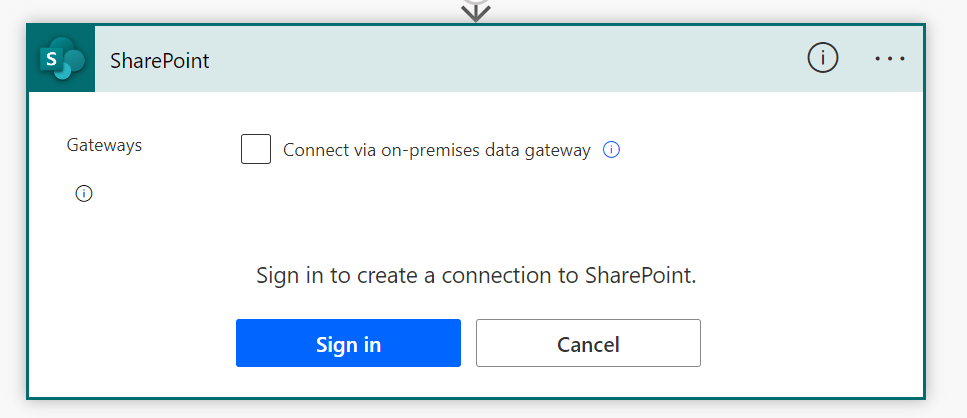This screenshot has width=967, height=418.
Task: Click the info icon below the Gateways label
Action: (x=84, y=194)
